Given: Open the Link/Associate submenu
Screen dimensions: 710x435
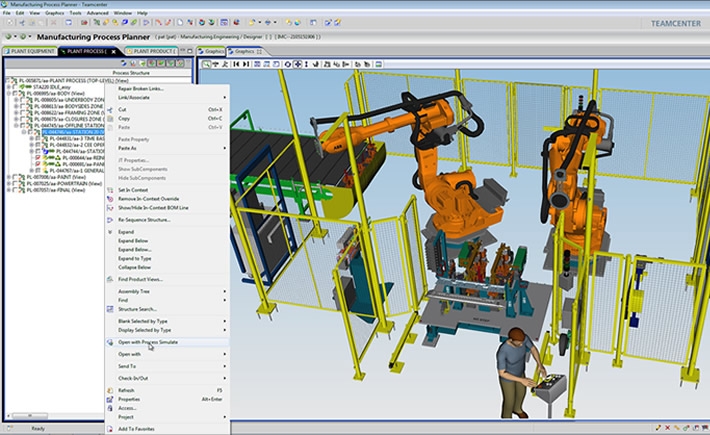Looking at the screenshot, I should [167, 97].
